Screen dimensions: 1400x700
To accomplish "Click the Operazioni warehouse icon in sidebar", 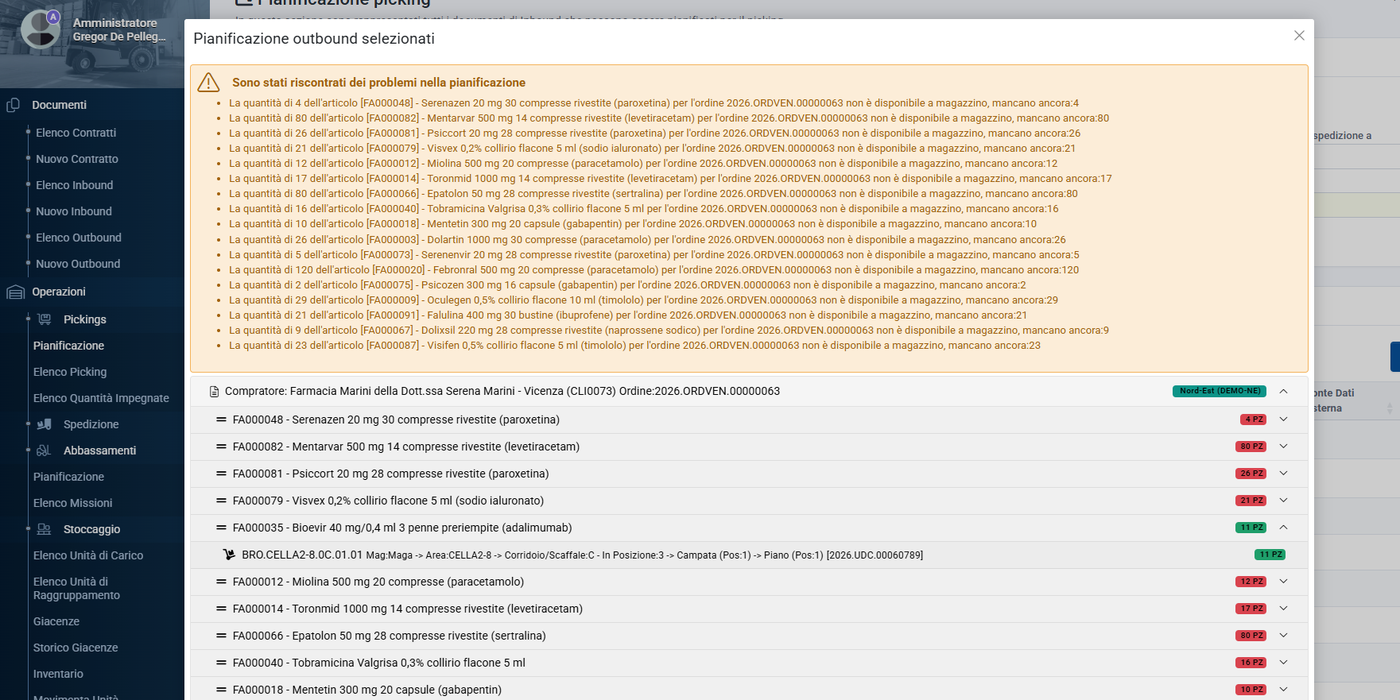I will (x=15, y=292).
